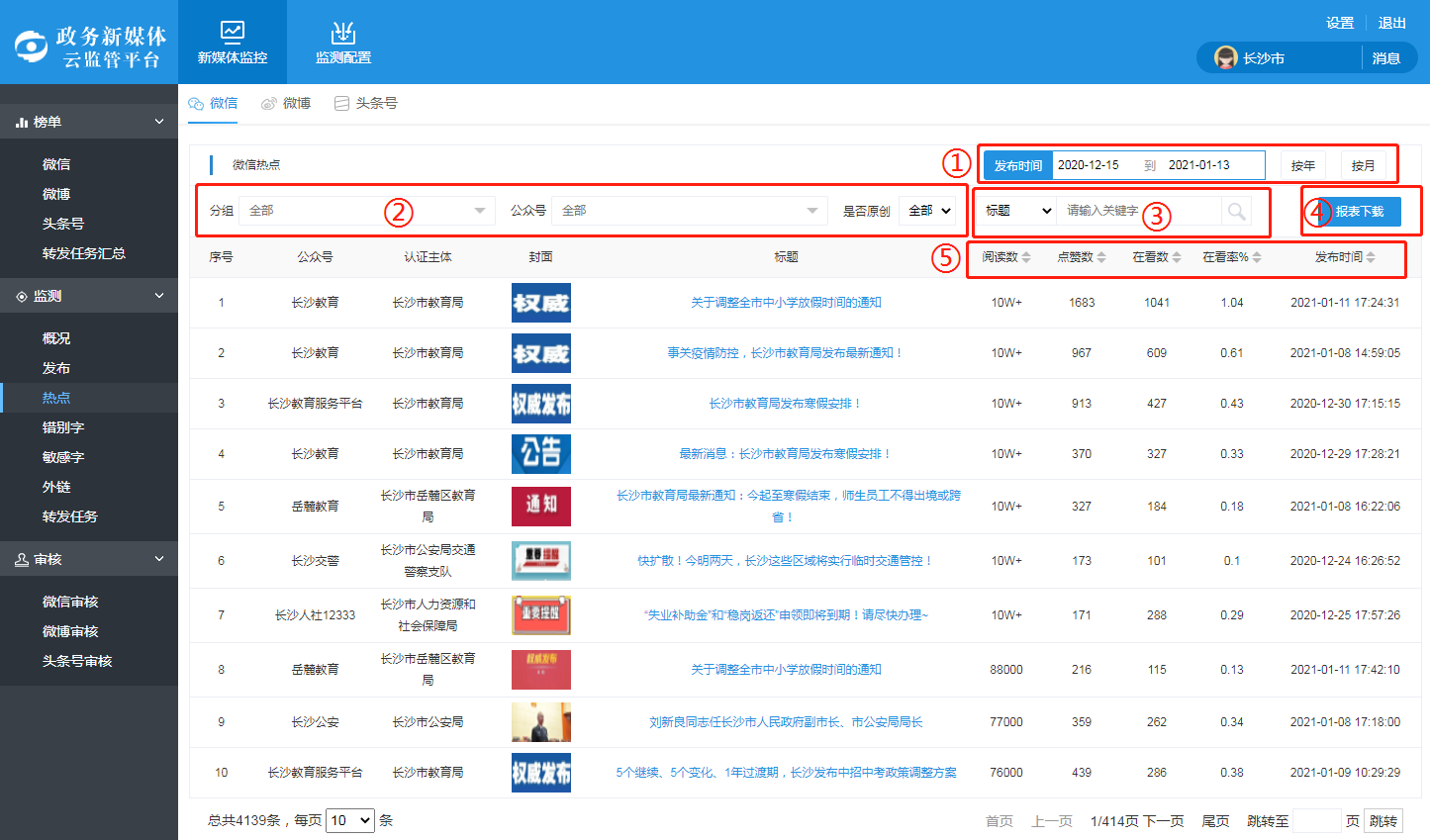The width and height of the screenshot is (1430, 840).
Task: Switch to the 微博 tab
Action: [286, 103]
